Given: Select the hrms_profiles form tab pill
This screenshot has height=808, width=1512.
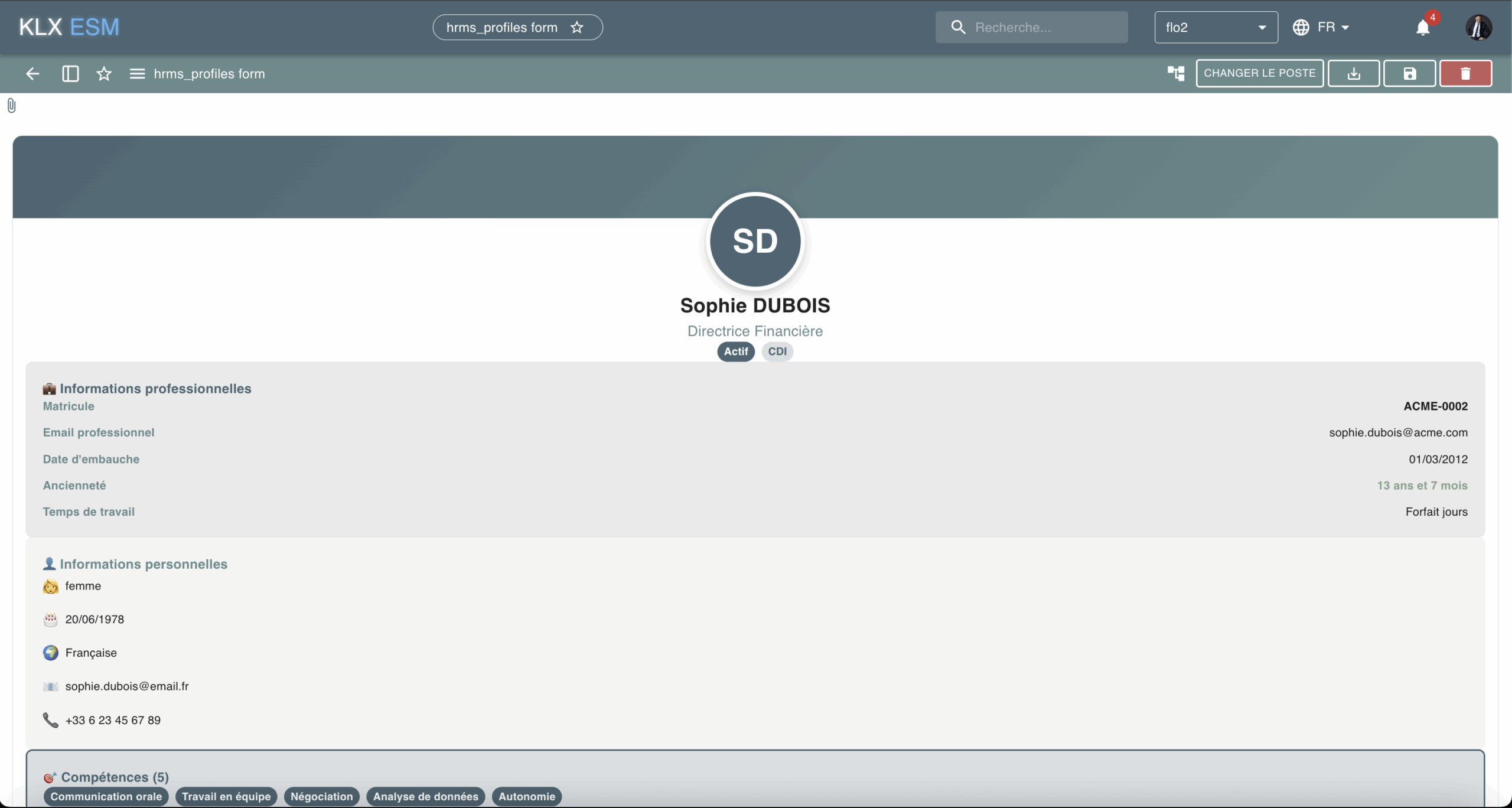Looking at the screenshot, I should point(501,28).
